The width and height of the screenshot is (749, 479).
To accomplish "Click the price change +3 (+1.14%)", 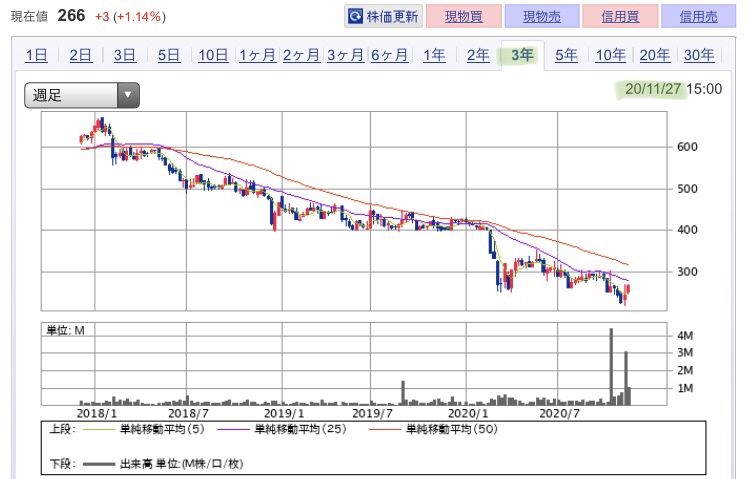I will (130, 17).
